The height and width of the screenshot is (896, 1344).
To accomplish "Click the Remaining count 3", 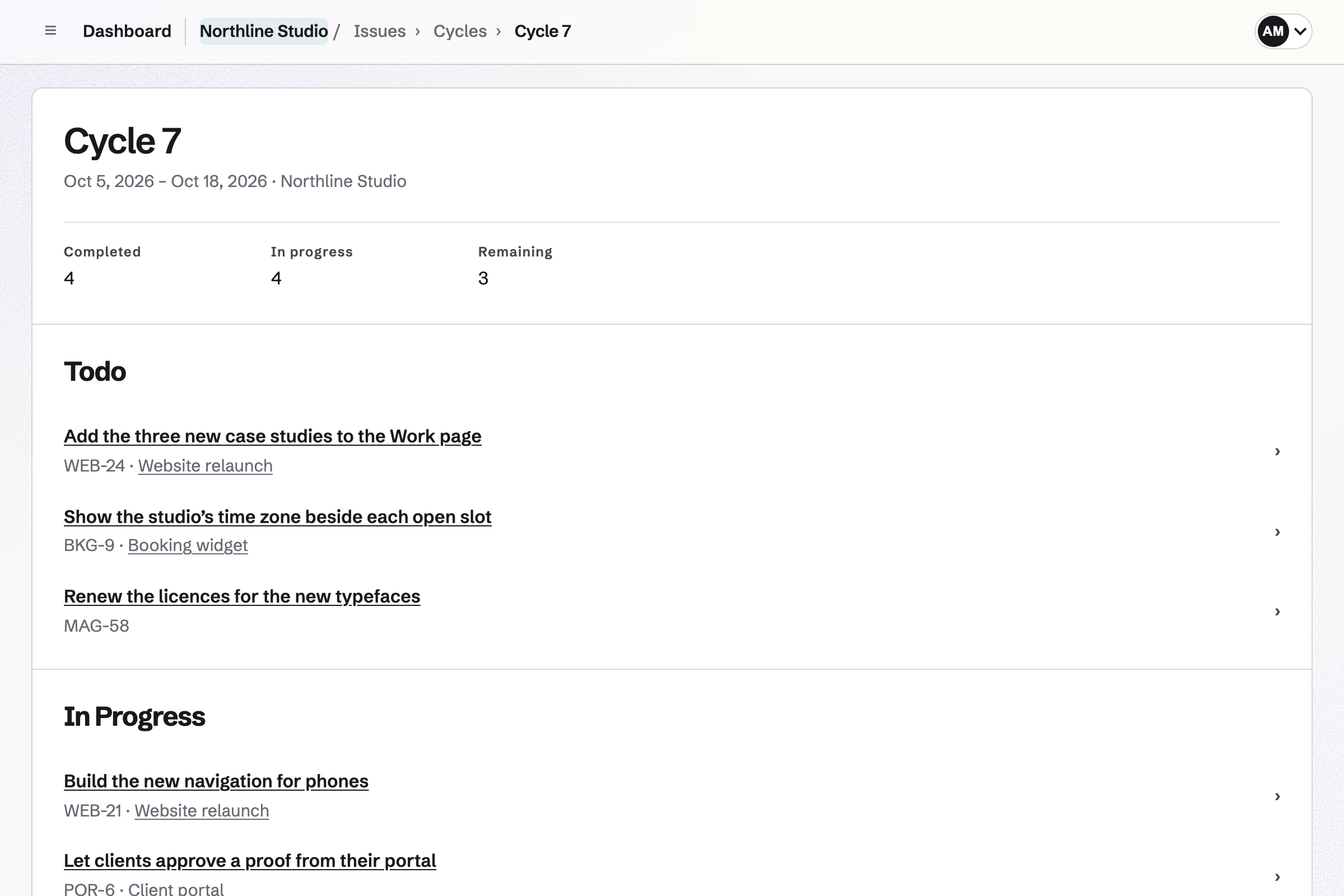I will pyautogui.click(x=483, y=278).
